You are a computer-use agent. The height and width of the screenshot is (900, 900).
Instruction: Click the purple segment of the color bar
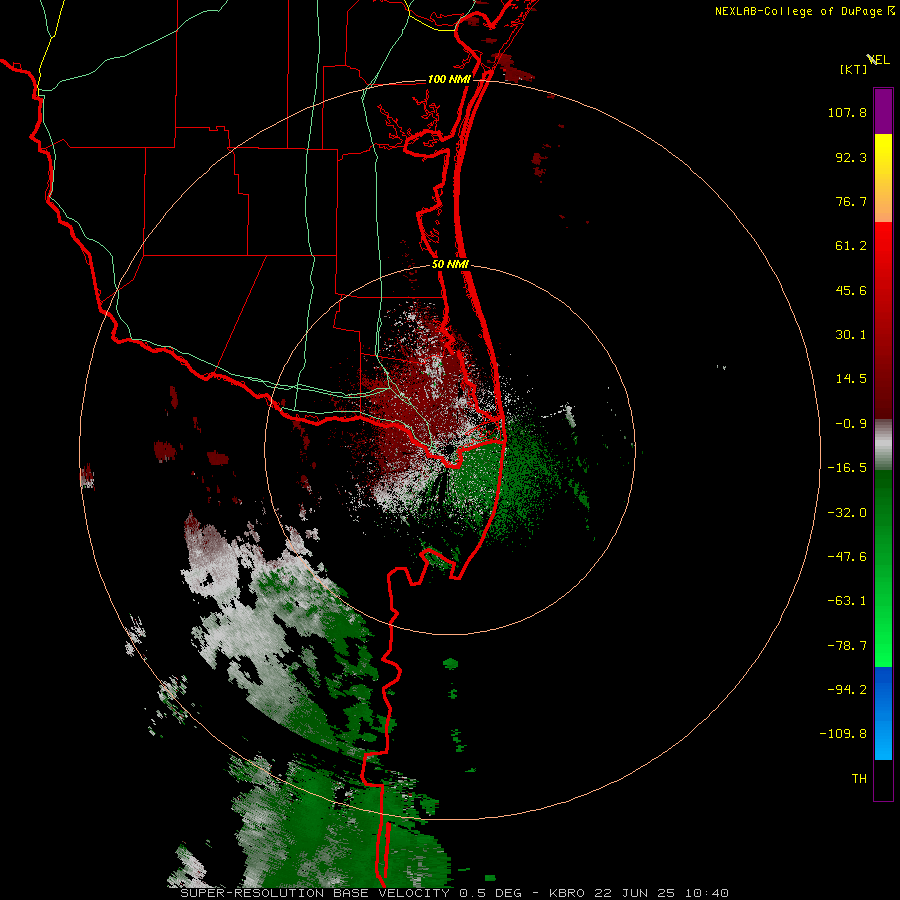pos(883,111)
